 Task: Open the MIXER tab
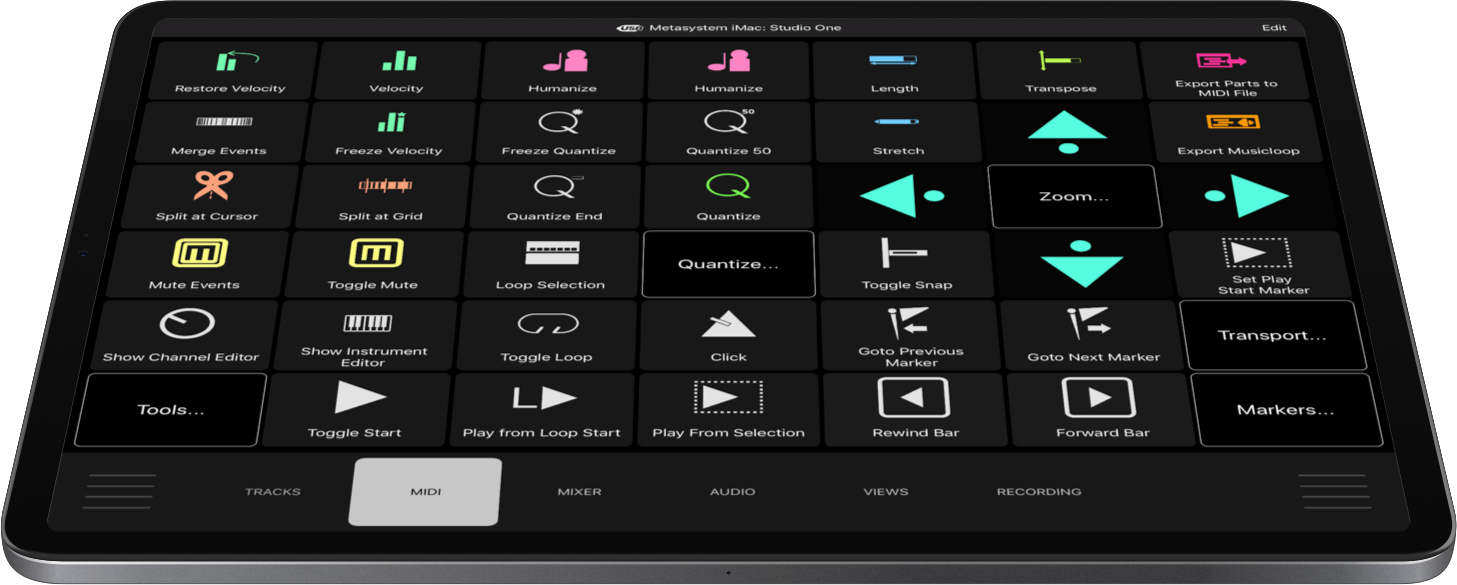579,492
